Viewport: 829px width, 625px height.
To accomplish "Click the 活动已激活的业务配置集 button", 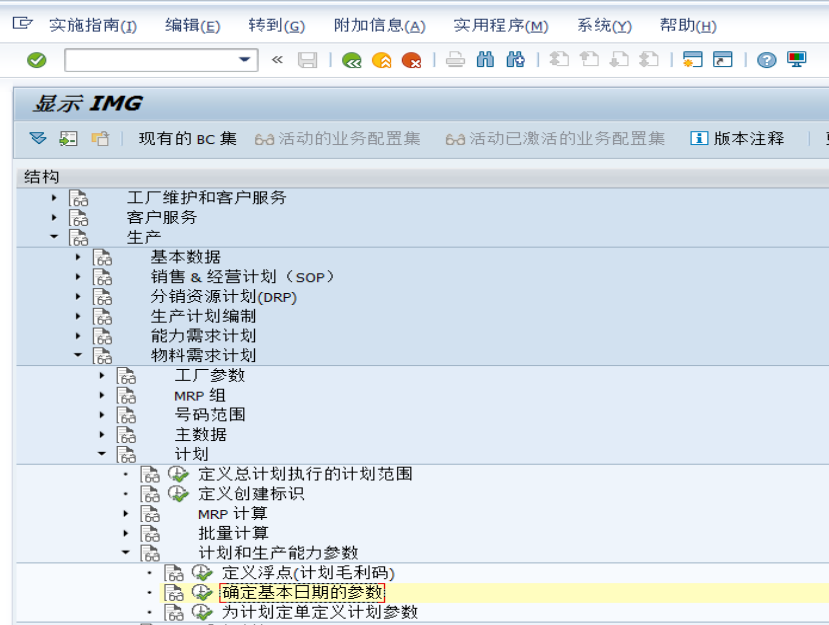I will coord(555,139).
